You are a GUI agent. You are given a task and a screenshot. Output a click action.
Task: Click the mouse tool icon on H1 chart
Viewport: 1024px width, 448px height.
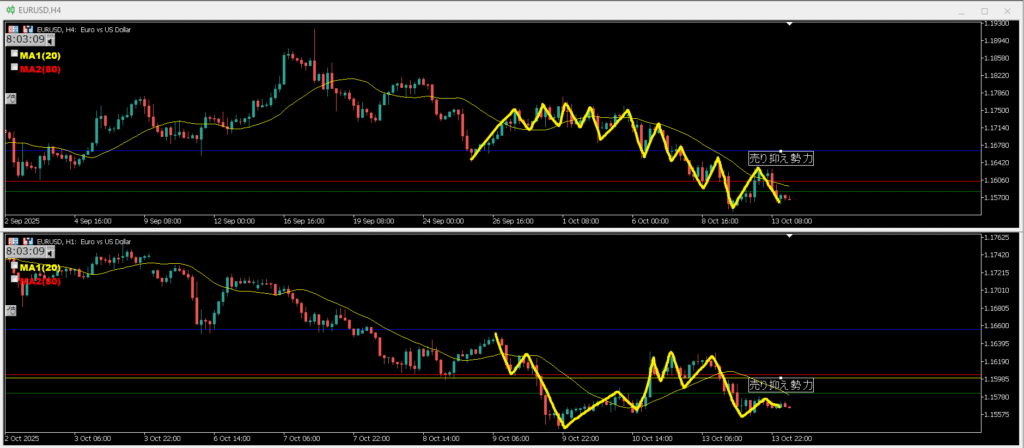[10, 310]
